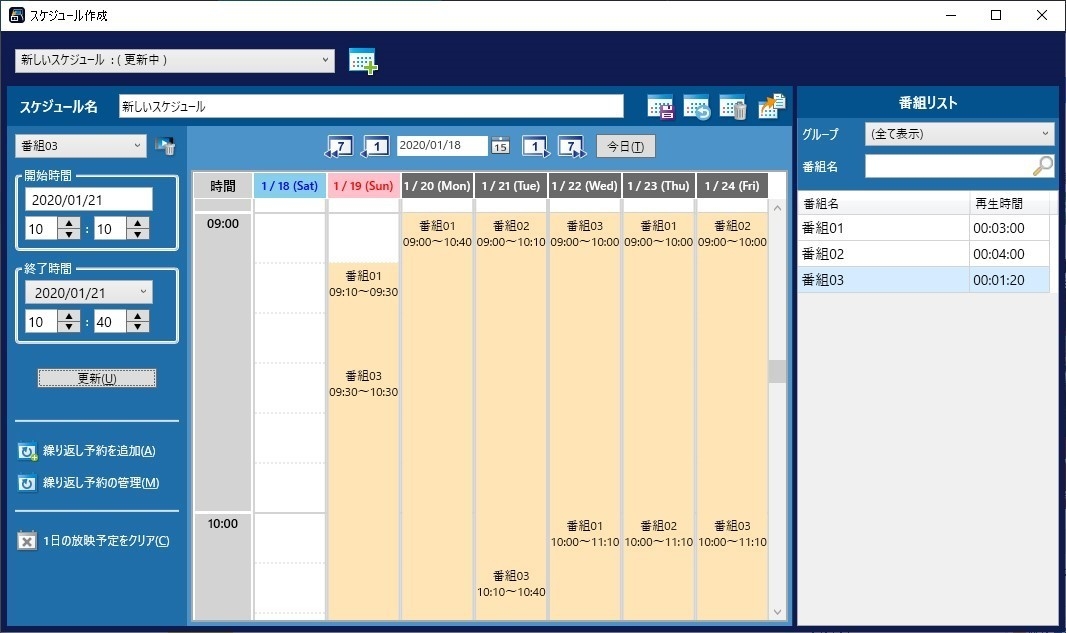Select the 1/19 (Sun) day column header
Screen dimensions: 1066x633
tap(362, 185)
